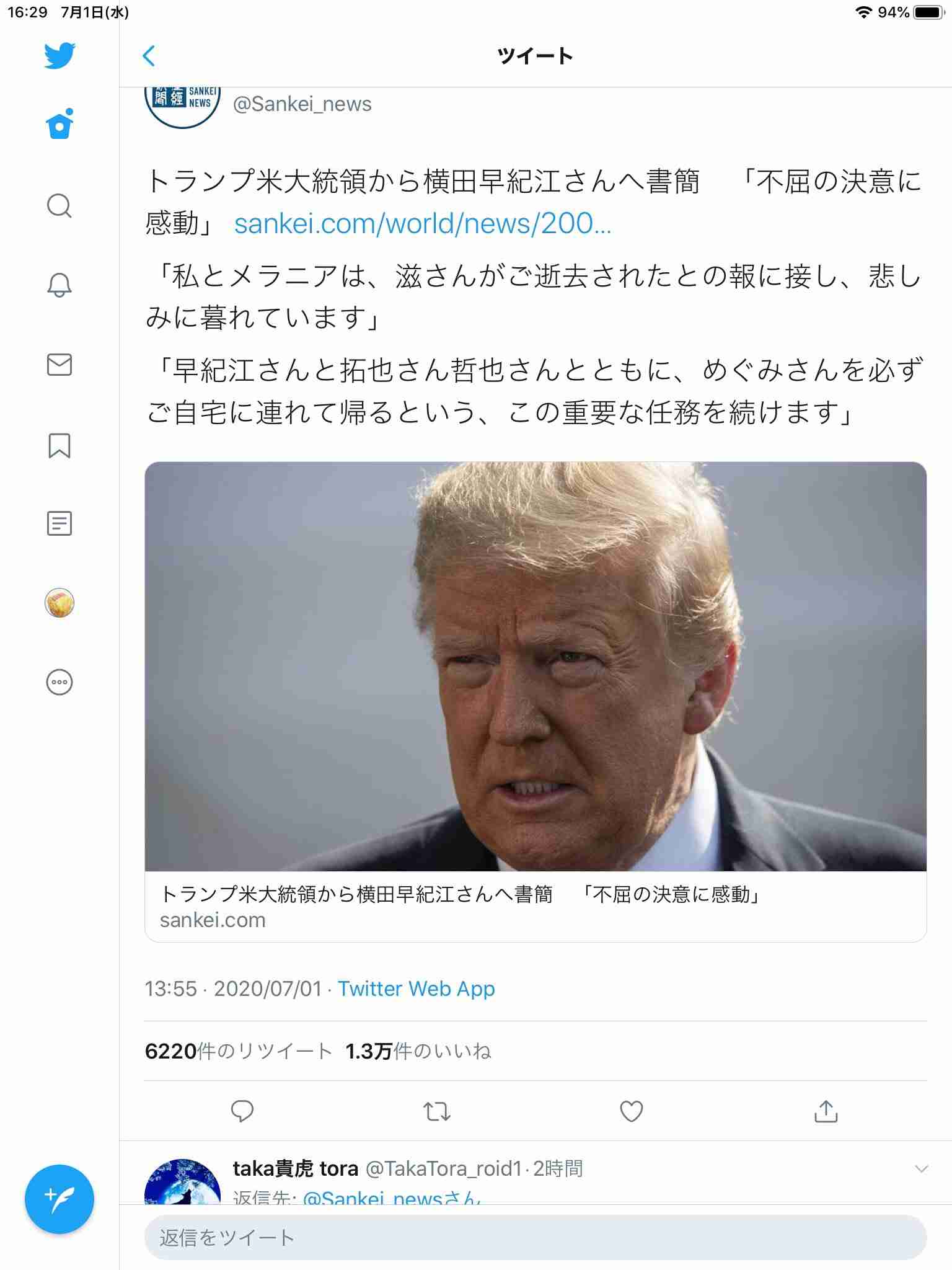The height and width of the screenshot is (1270, 952).
Task: Open the sankei.com/world/news link
Action: tap(423, 223)
